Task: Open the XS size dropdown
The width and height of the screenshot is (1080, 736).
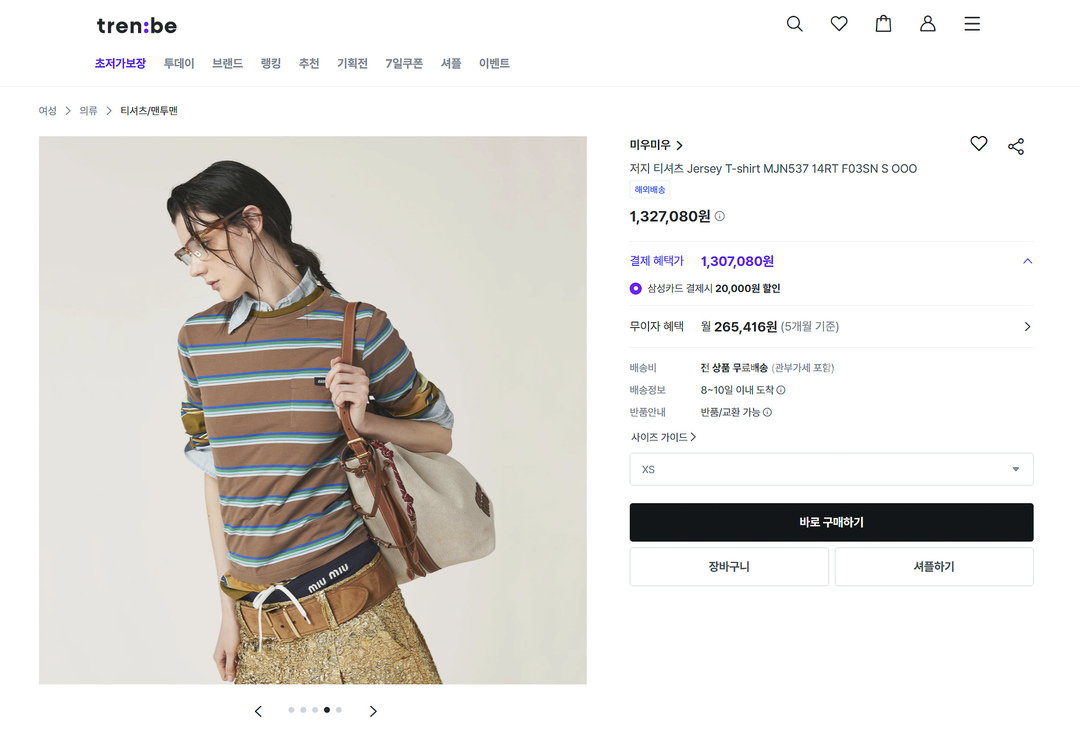Action: pyautogui.click(x=831, y=469)
